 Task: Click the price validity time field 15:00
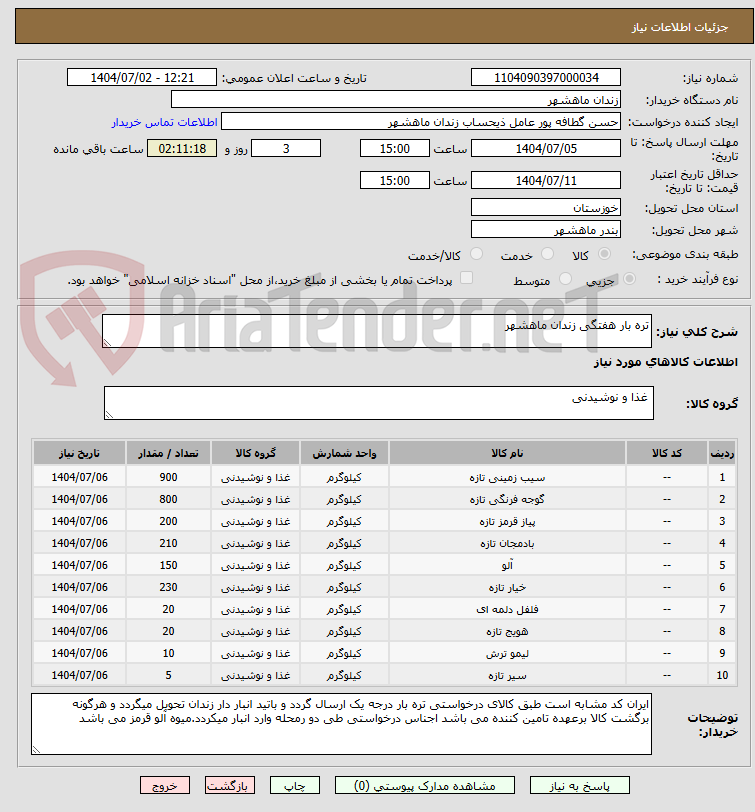pos(395,181)
